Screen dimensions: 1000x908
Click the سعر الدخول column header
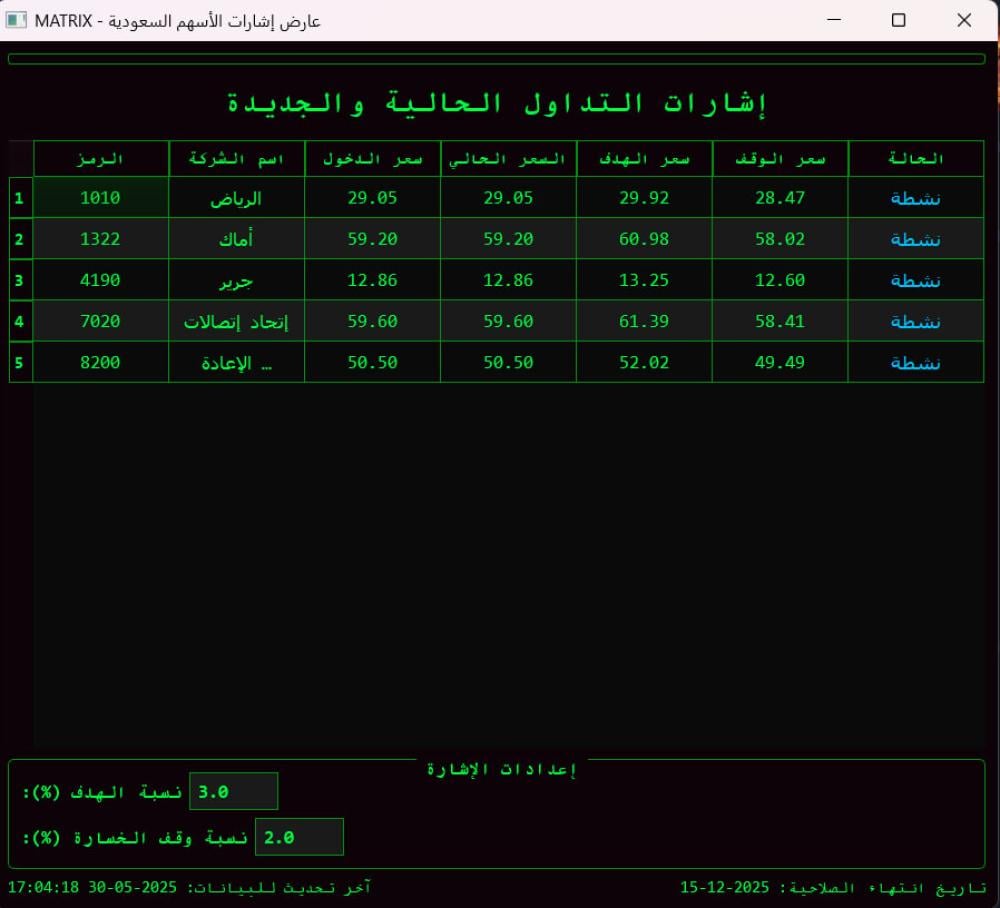(372, 159)
